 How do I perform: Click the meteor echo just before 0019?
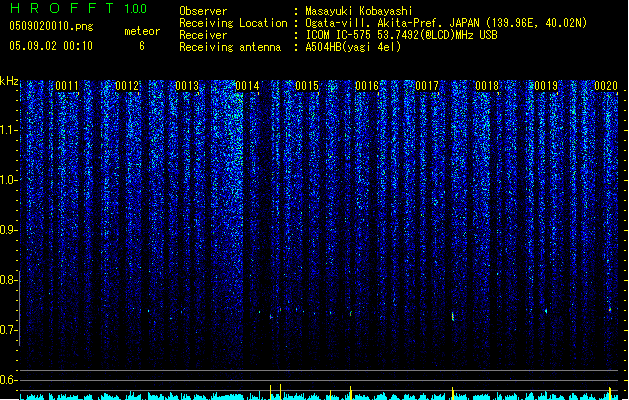[546, 311]
